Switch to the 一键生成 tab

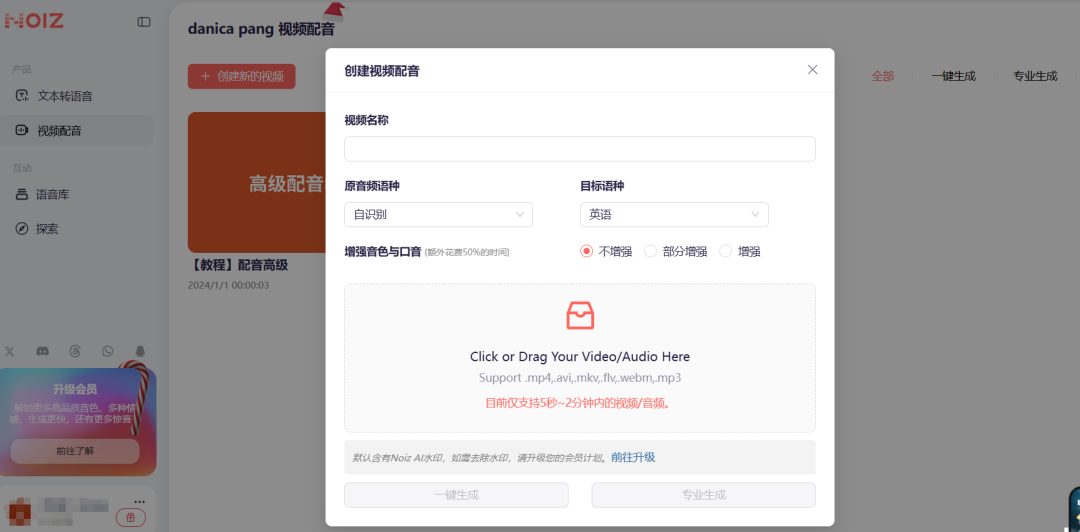[x=952, y=76]
